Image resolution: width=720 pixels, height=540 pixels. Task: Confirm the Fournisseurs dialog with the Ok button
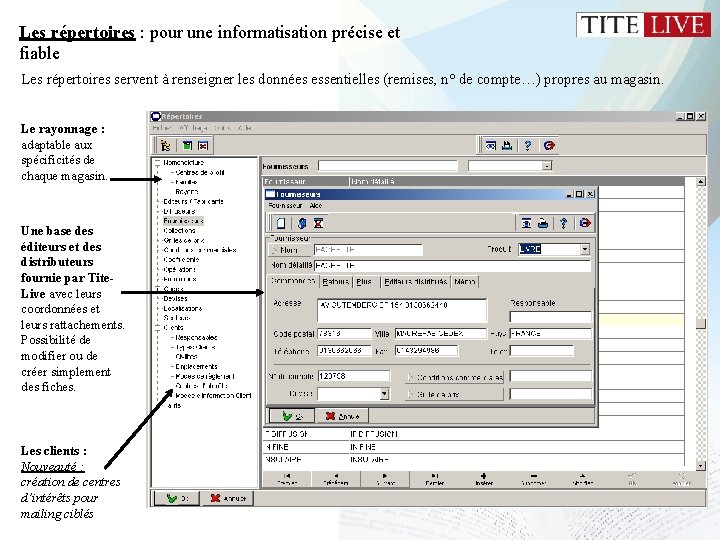point(292,416)
